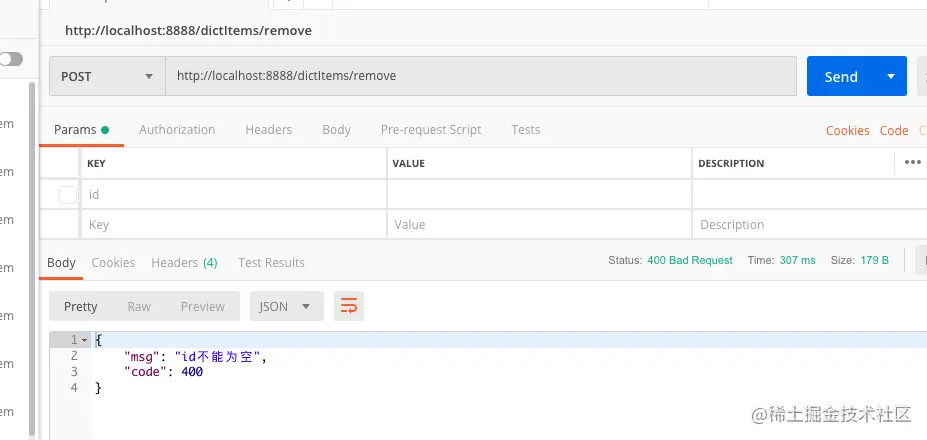Viewport: 927px width, 440px height.
Task: Open the response Test Results tab
Action: (x=271, y=263)
